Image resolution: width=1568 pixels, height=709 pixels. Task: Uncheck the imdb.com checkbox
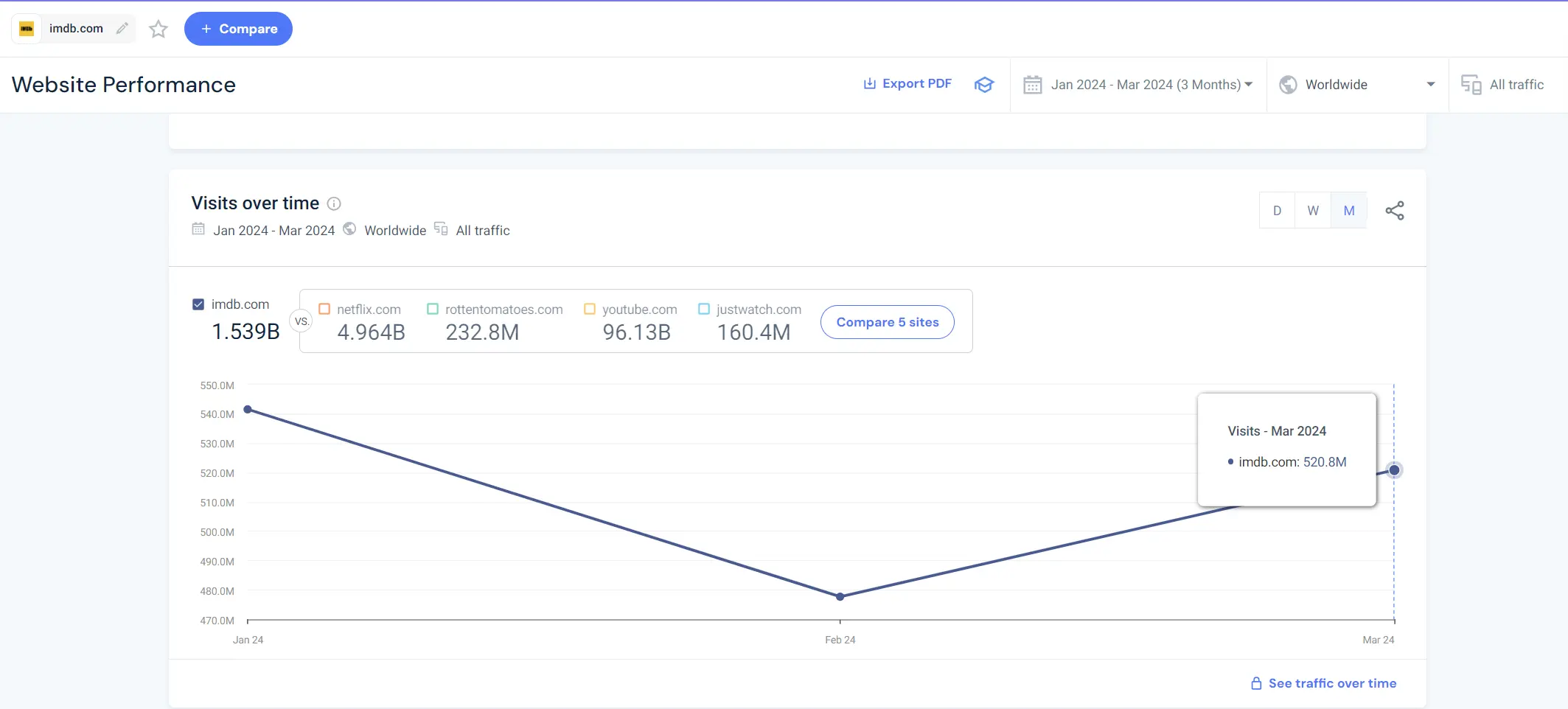point(198,304)
